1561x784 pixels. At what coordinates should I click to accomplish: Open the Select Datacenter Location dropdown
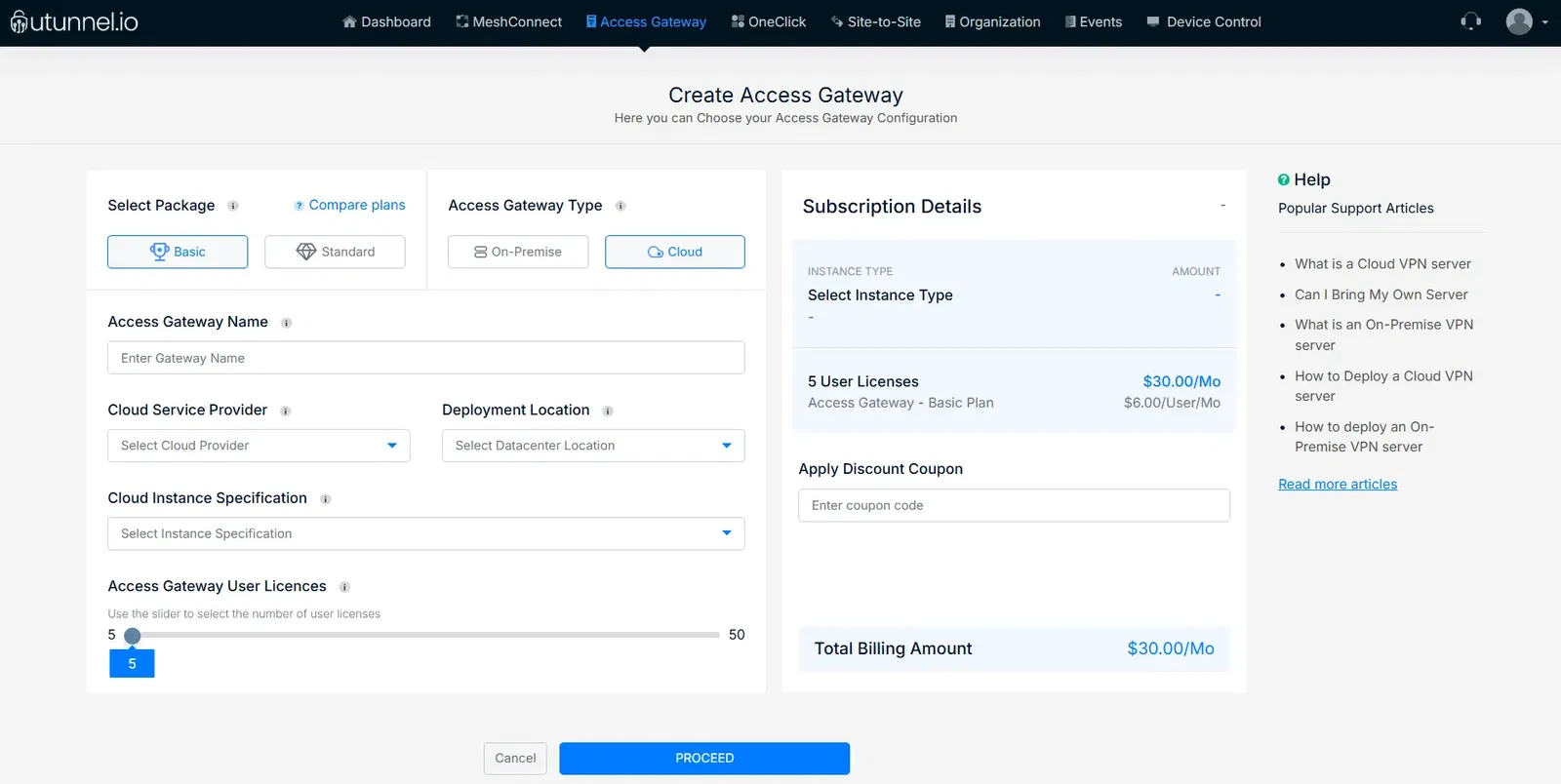593,446
